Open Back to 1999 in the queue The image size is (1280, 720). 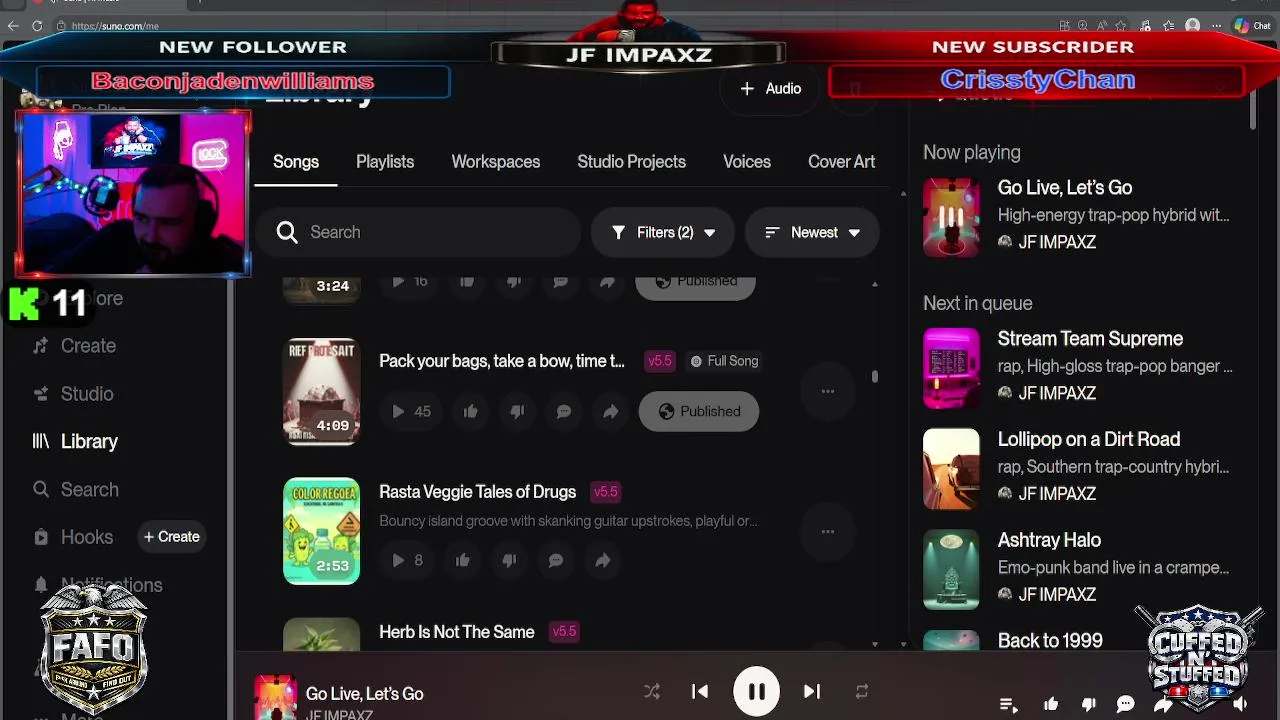click(1050, 641)
